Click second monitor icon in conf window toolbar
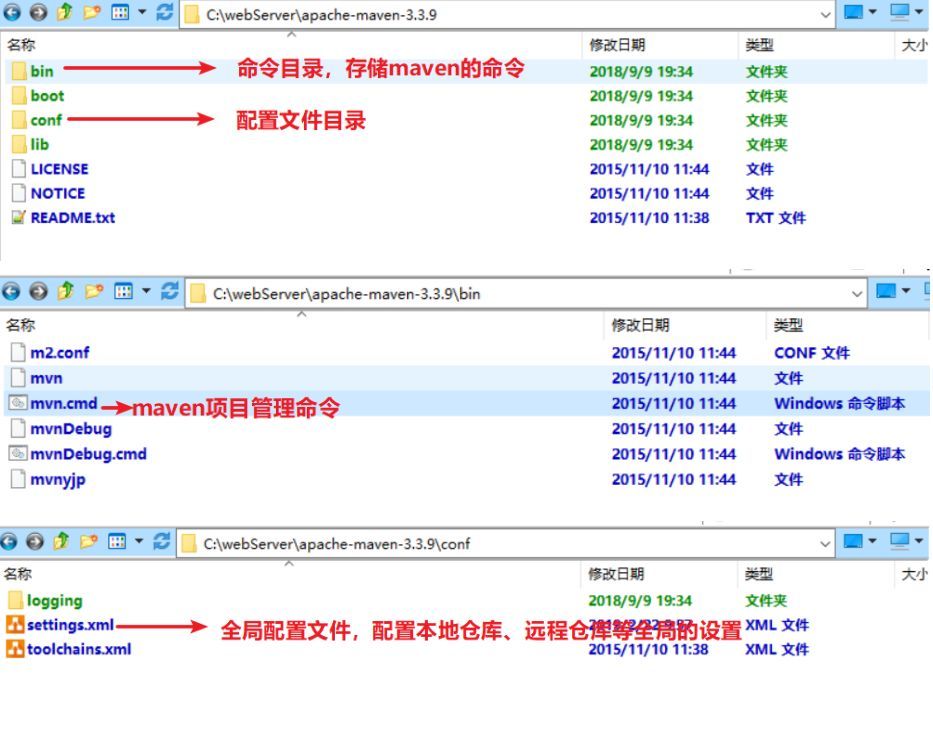The width and height of the screenshot is (933, 744). tap(899, 541)
